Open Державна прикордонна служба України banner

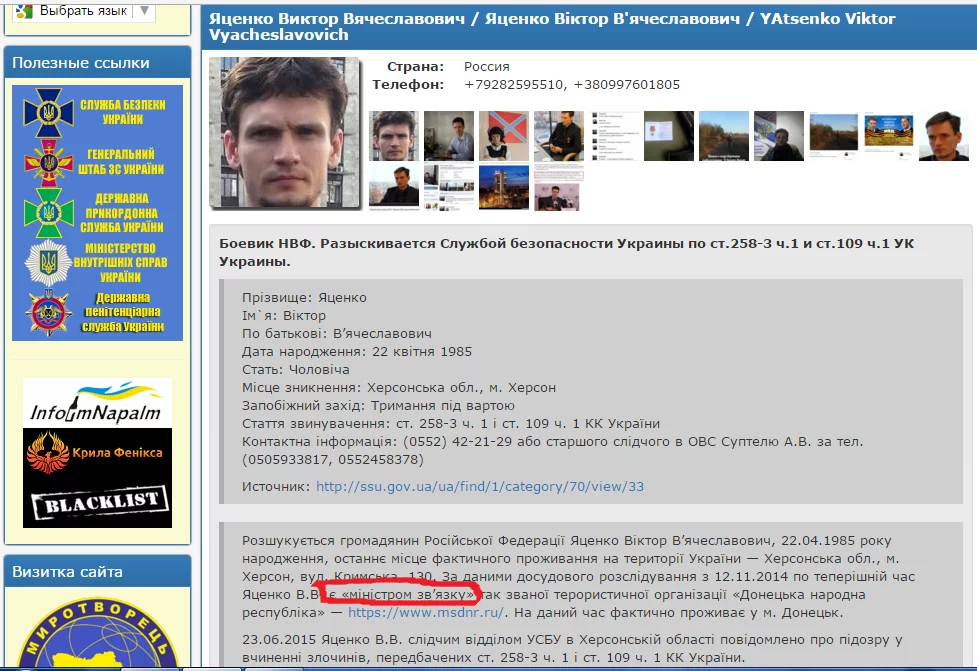[97, 212]
